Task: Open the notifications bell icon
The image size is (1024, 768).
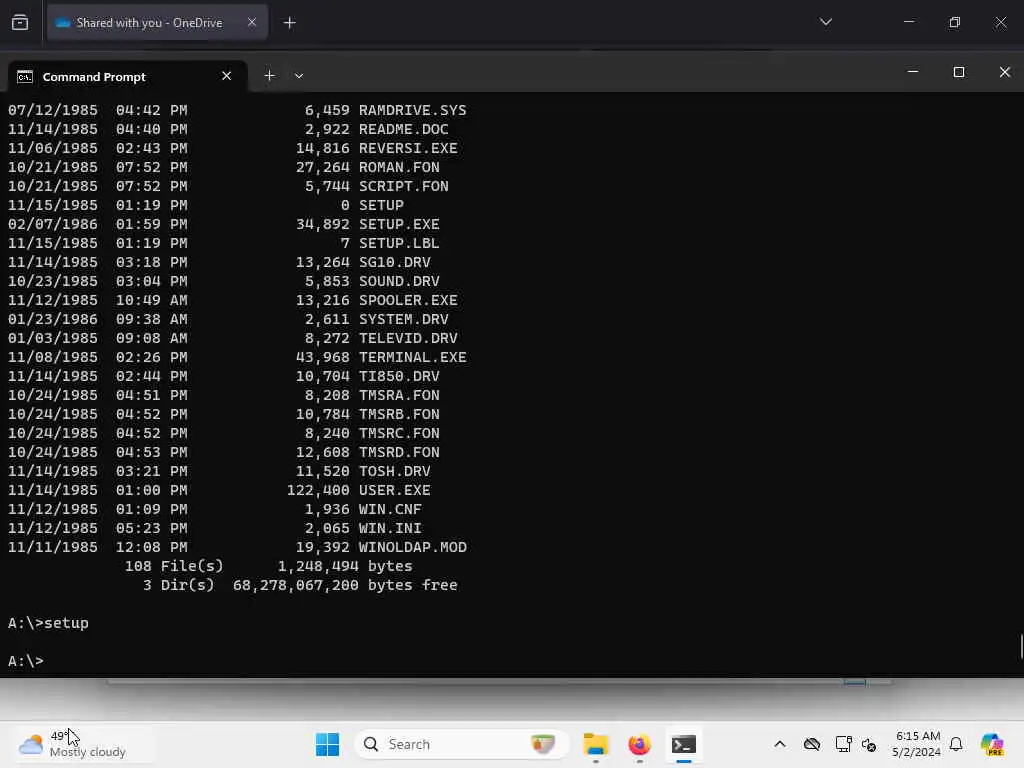Action: [x=956, y=744]
